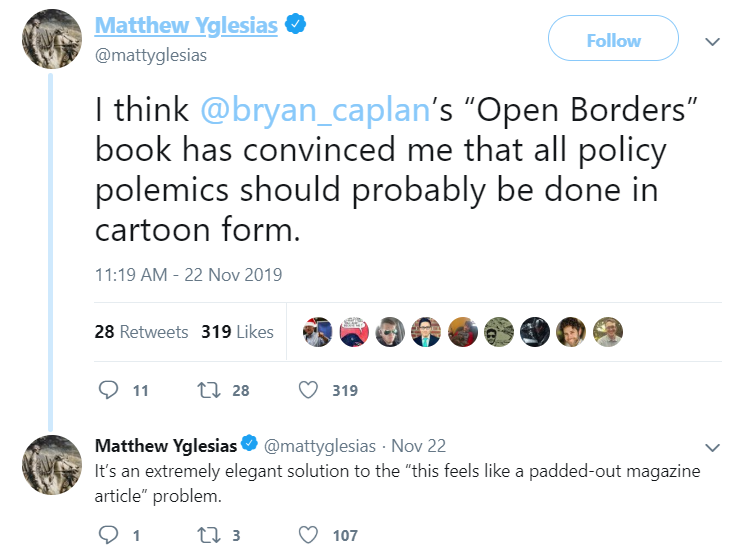This screenshot has width=755, height=555.
Task: Open the reply tweet's chevron menu
Action: (713, 446)
